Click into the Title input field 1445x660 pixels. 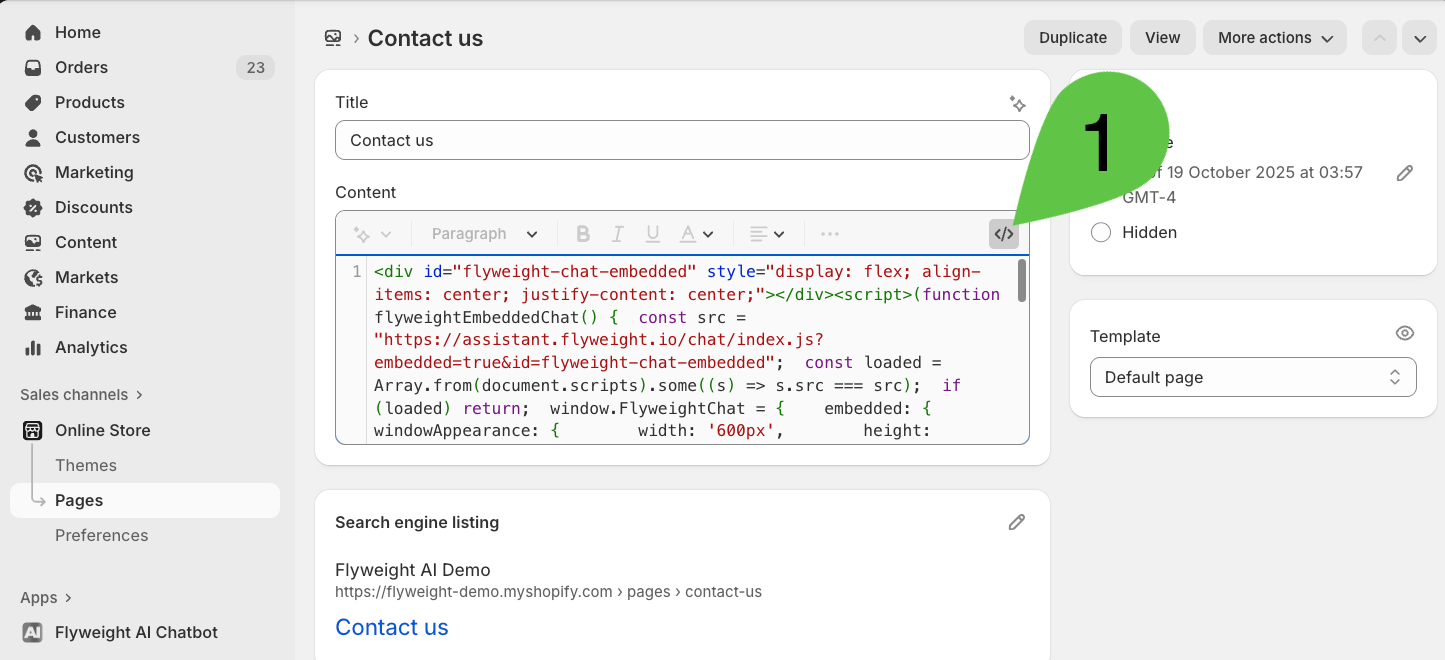click(x=681, y=140)
